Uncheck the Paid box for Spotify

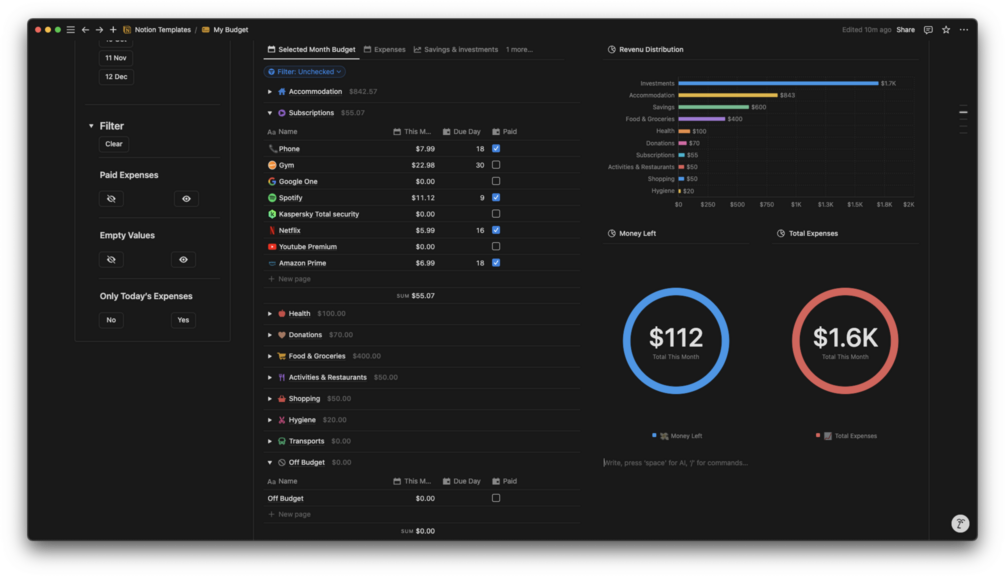click(496, 197)
